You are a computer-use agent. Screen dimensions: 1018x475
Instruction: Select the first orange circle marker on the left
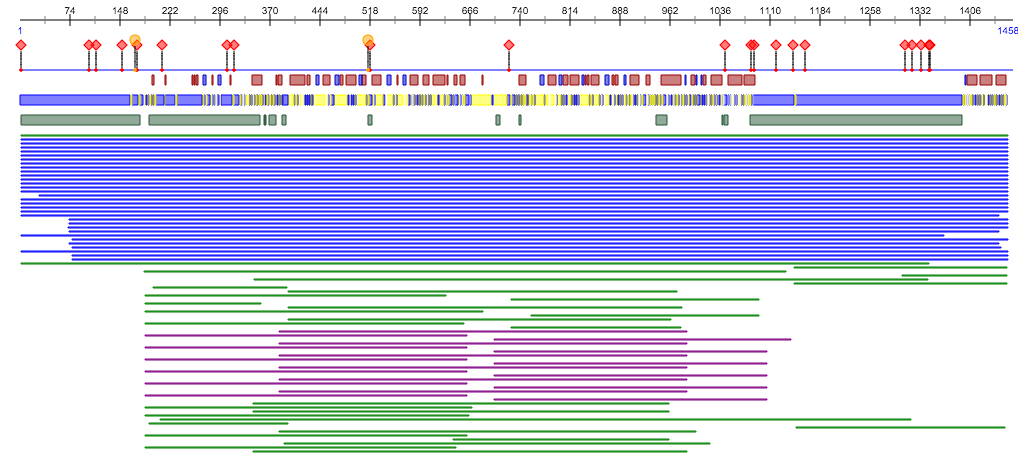point(135,40)
